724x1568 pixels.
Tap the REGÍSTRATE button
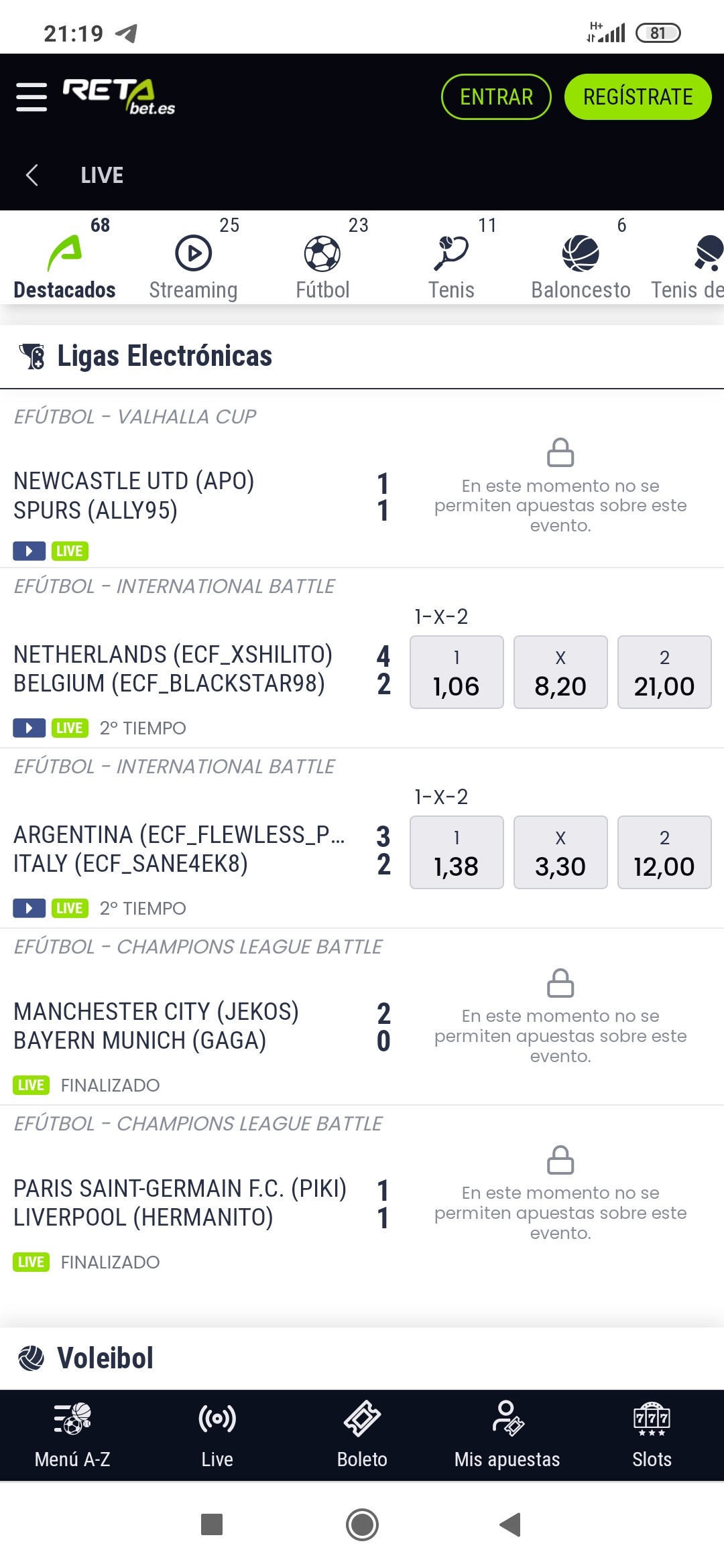click(x=638, y=97)
